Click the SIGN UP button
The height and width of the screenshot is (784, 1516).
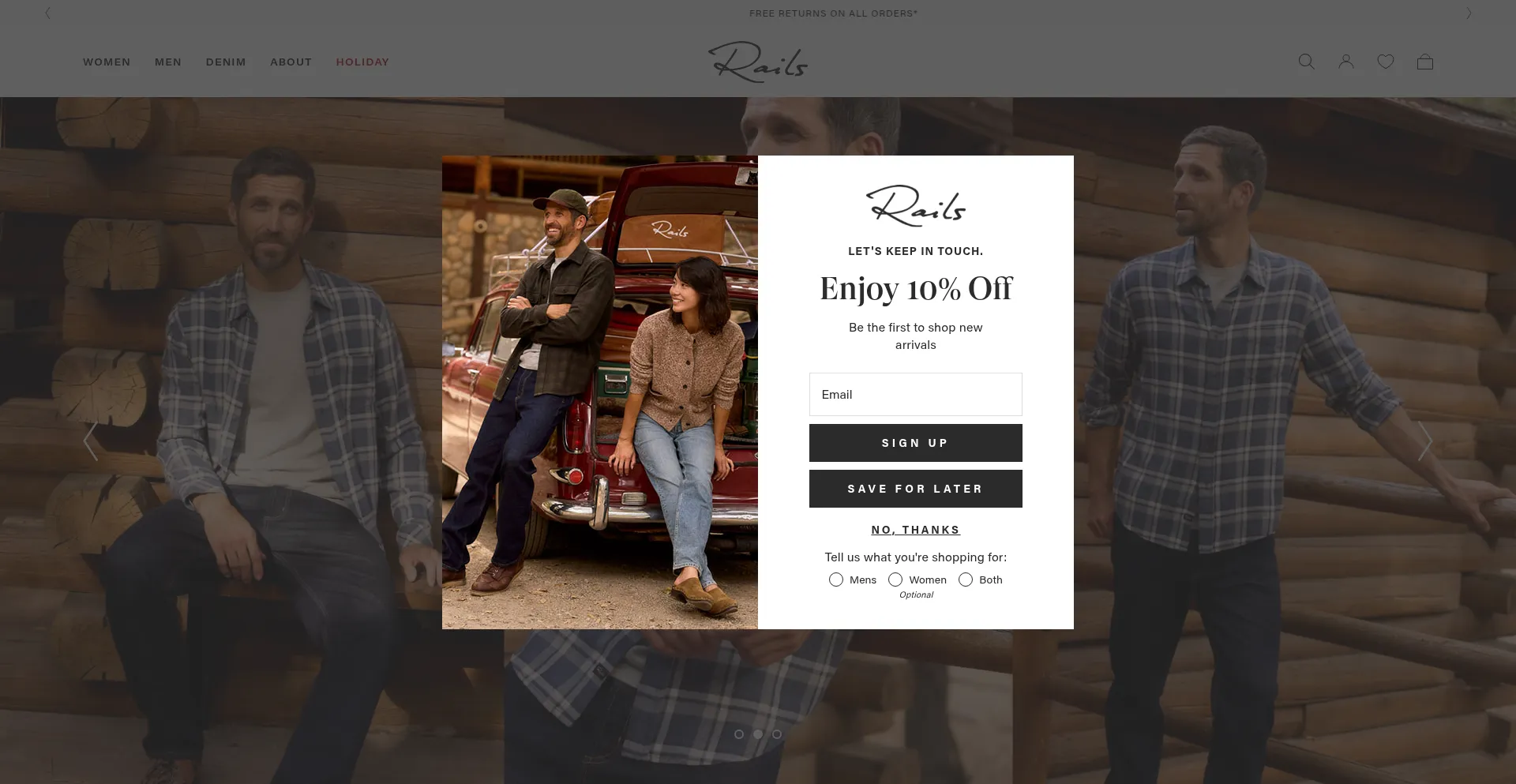point(915,443)
